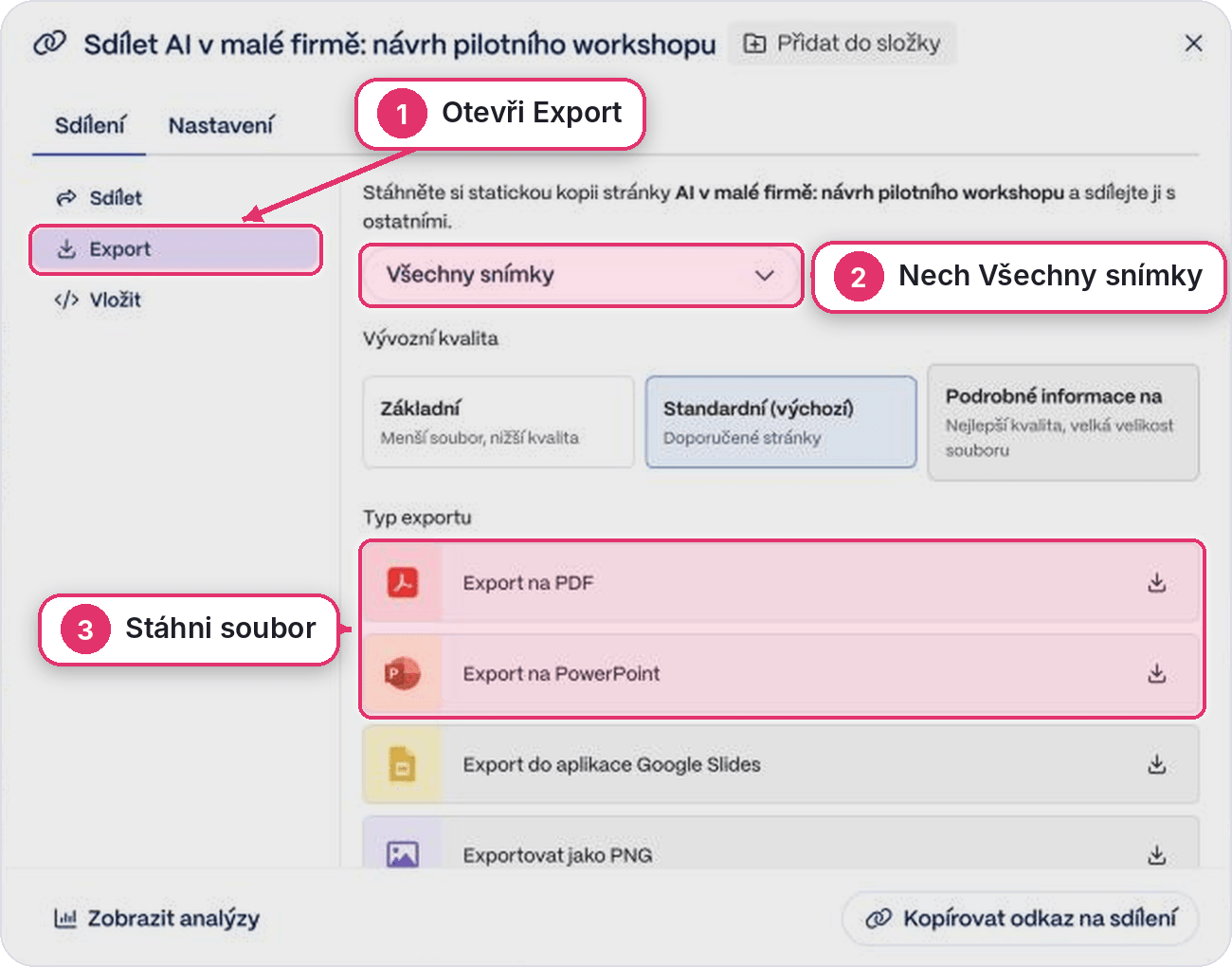The width and height of the screenshot is (1232, 967).
Task: Click Export do aplikace Google Slides
Action: 781,765
